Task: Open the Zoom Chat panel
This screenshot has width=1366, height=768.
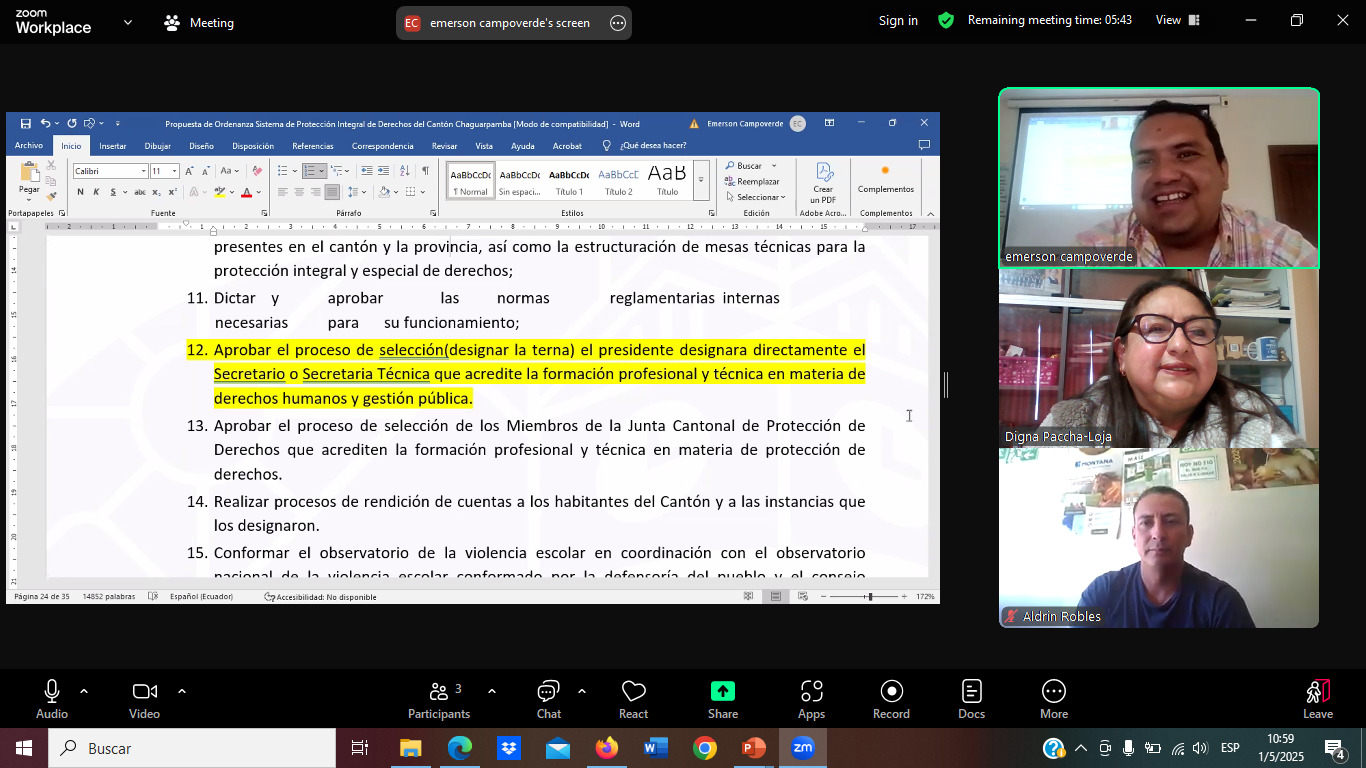Action: tap(549, 700)
